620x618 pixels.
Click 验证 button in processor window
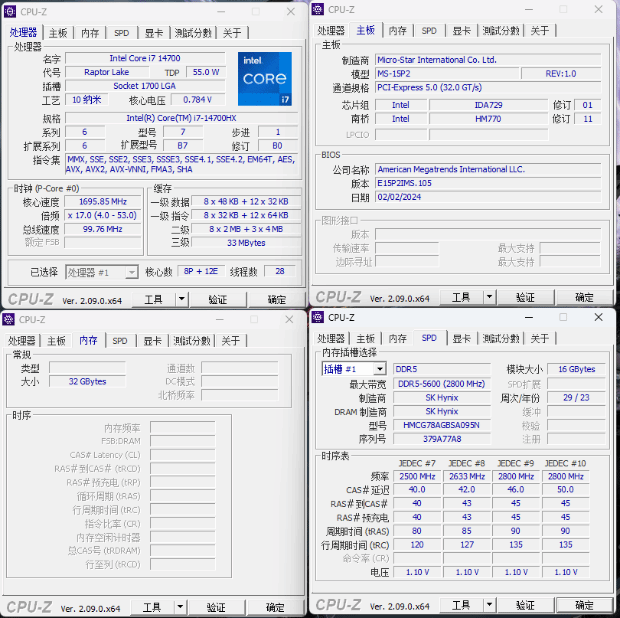[218, 299]
